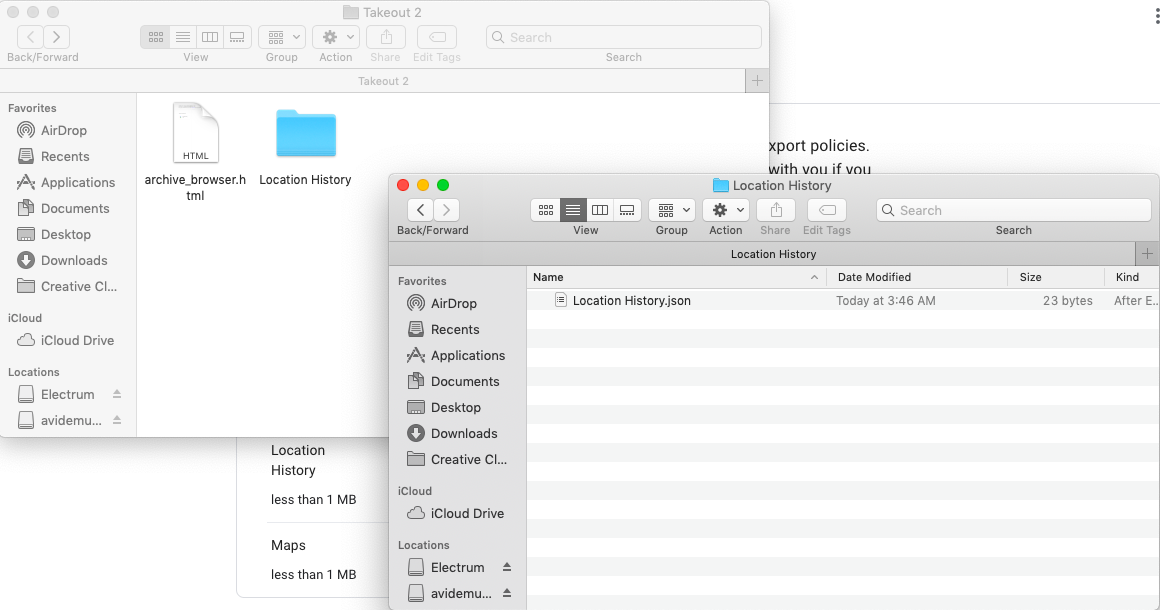The width and height of the screenshot is (1160, 610).
Task: Open AirDrop in Location History window sidebar
Action: [x=454, y=303]
